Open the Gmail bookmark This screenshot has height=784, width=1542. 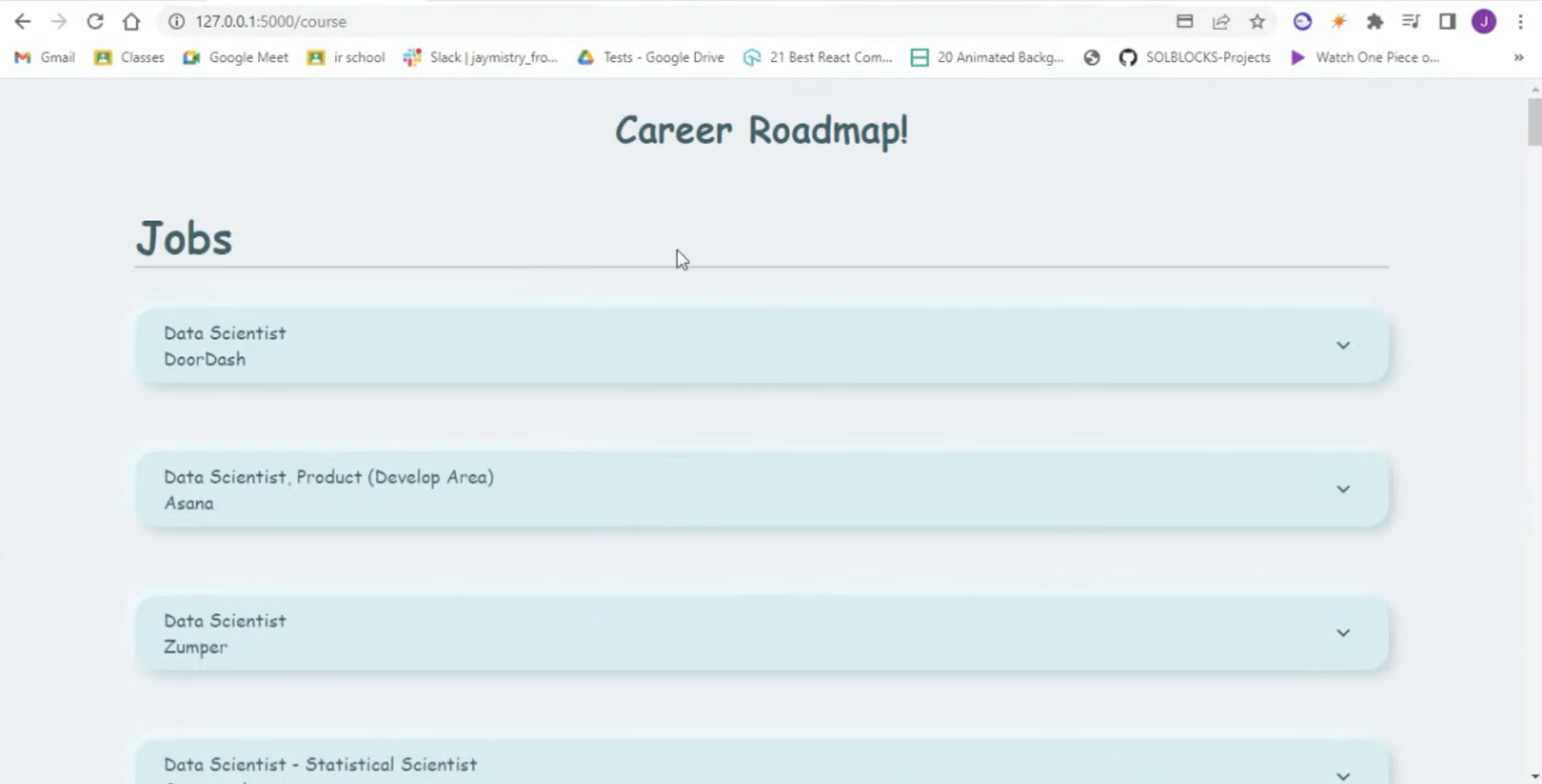point(45,58)
